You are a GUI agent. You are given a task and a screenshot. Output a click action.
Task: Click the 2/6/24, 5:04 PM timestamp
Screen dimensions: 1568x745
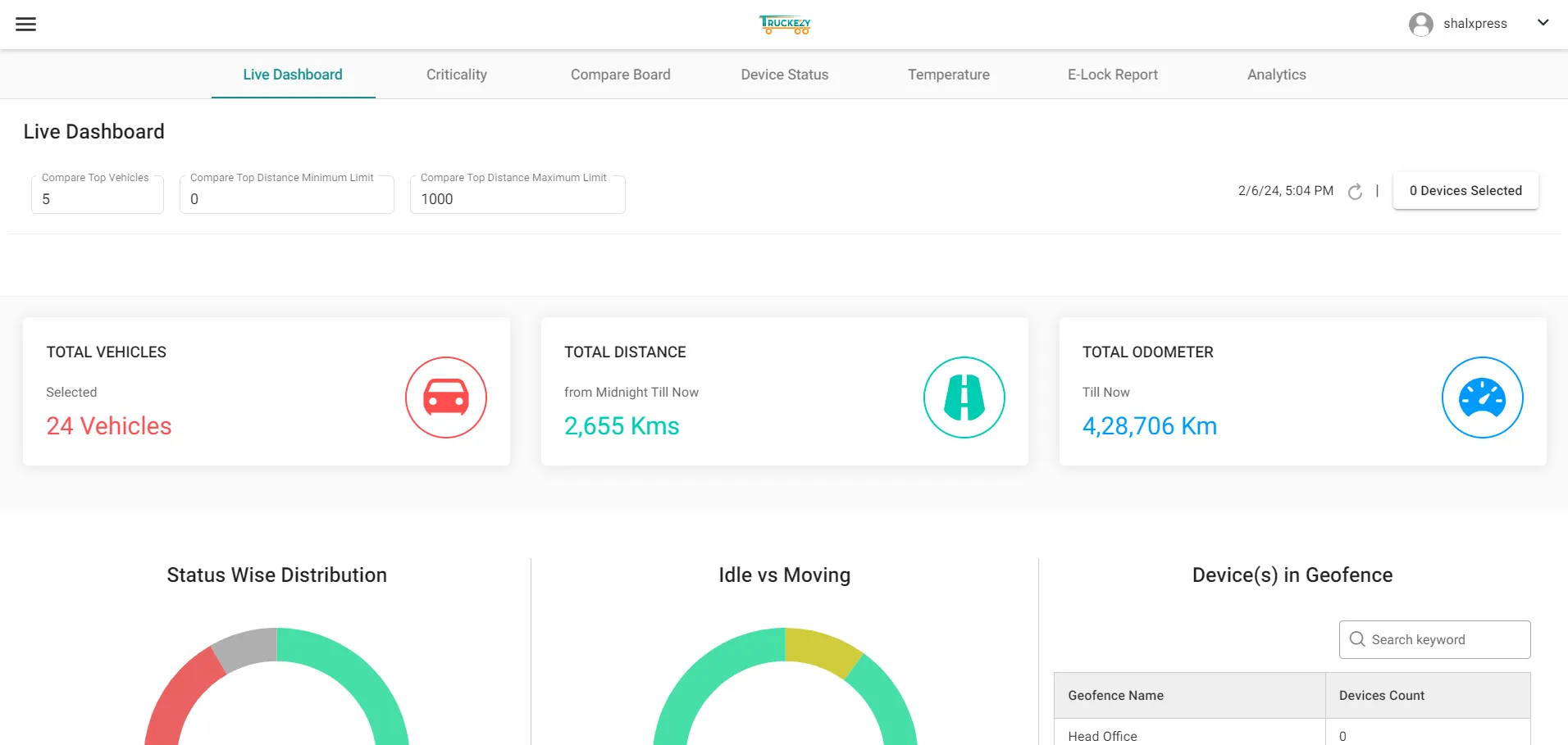click(1286, 191)
